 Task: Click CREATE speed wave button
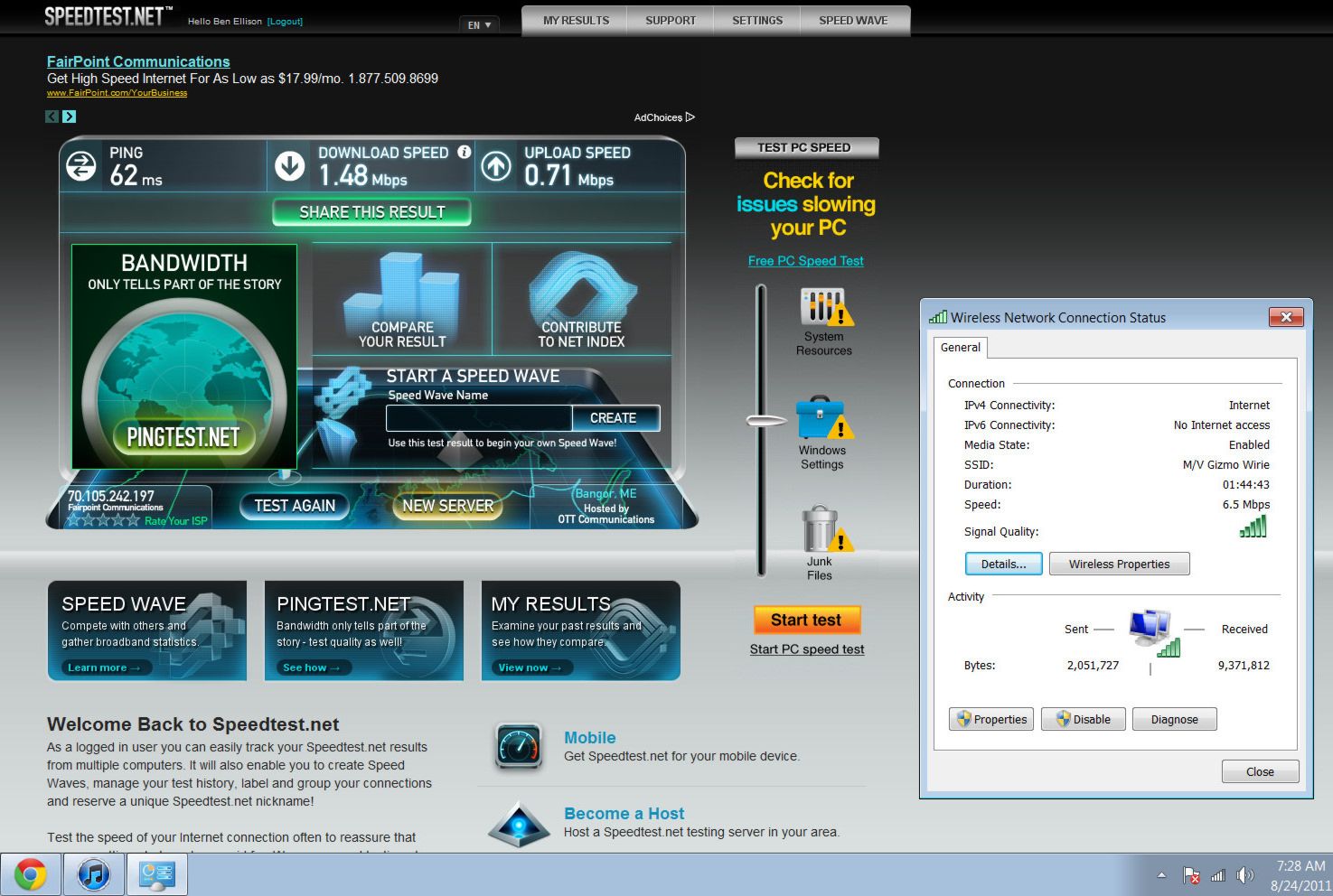(615, 418)
